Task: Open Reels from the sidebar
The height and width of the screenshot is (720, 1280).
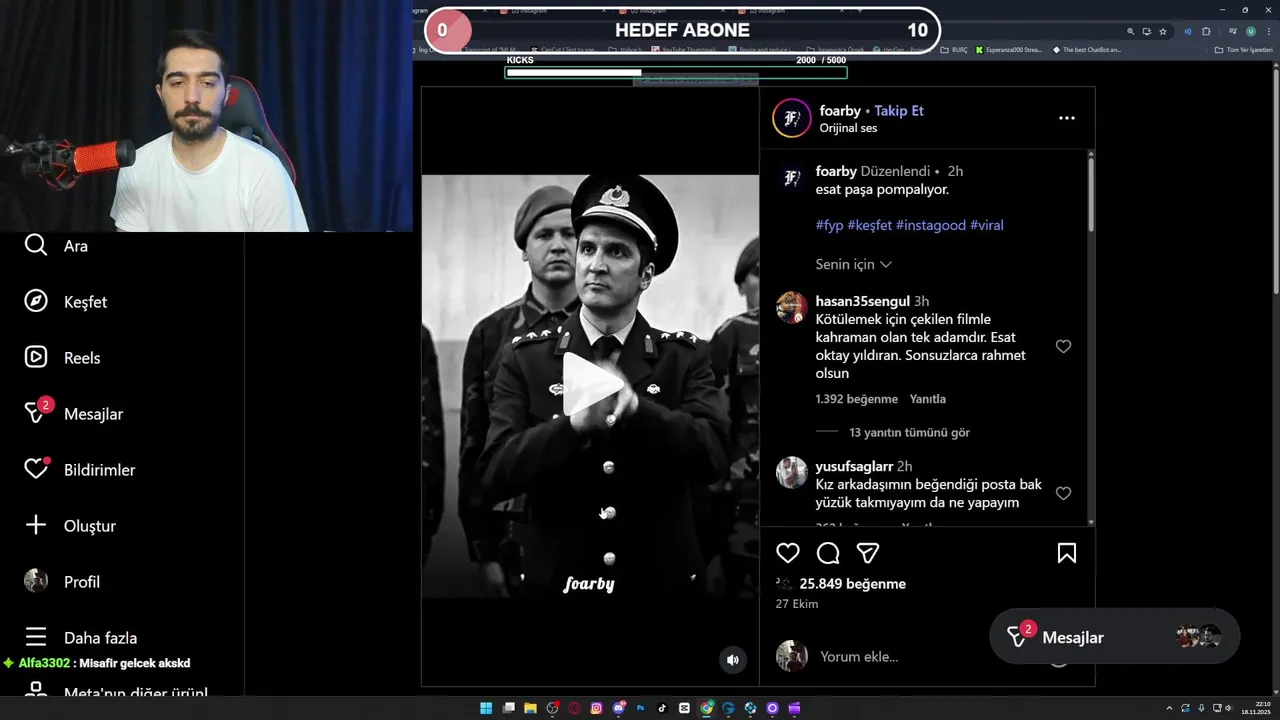Action: coord(62,358)
